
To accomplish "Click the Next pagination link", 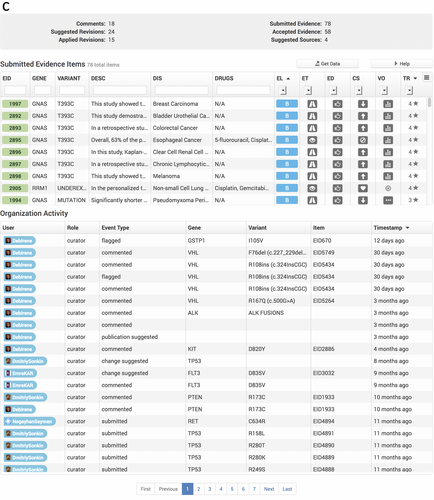I will point(269,489).
